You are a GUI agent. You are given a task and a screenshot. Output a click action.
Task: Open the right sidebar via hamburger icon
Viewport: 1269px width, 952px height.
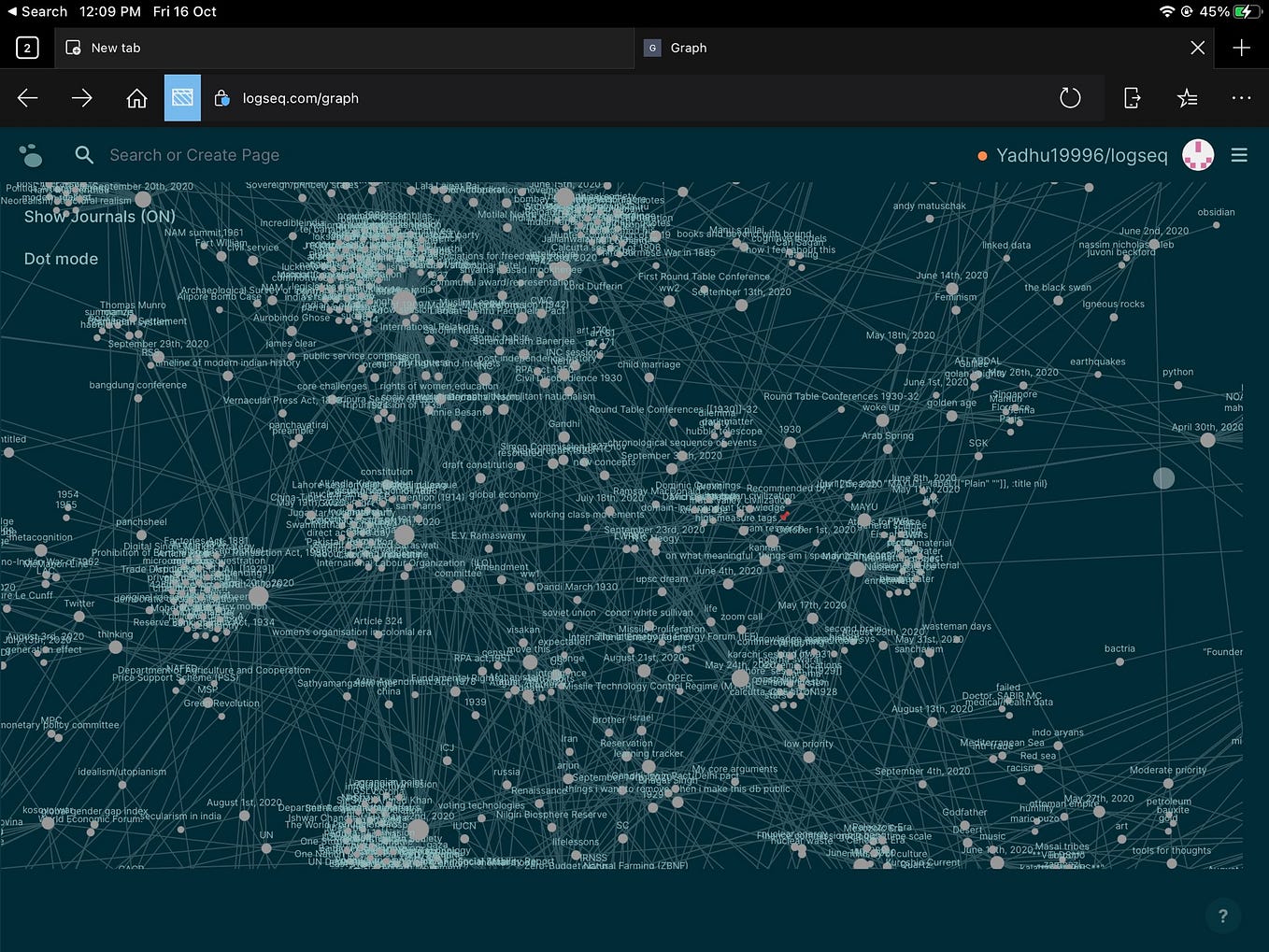click(1240, 154)
